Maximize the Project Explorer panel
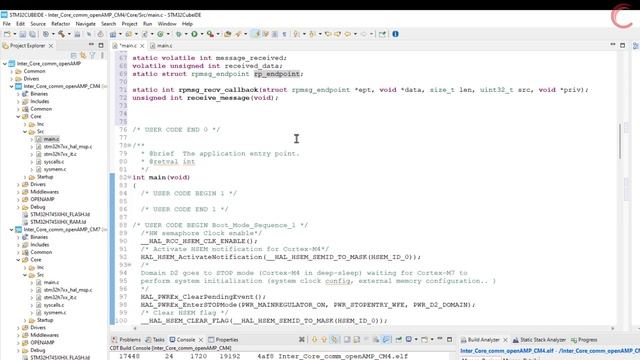Screen dimensions: 640x360 pyautogui.click(x=101, y=45)
